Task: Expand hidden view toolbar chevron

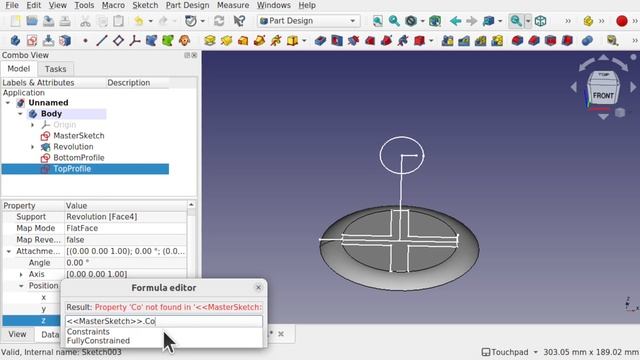Action: (x=568, y=21)
